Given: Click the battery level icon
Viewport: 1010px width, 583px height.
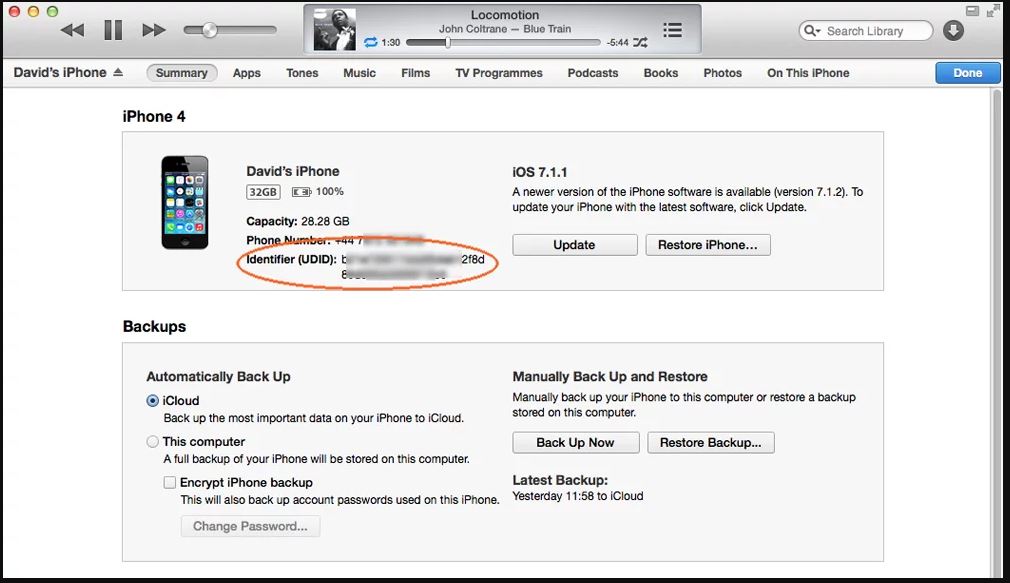Looking at the screenshot, I should [x=301, y=191].
